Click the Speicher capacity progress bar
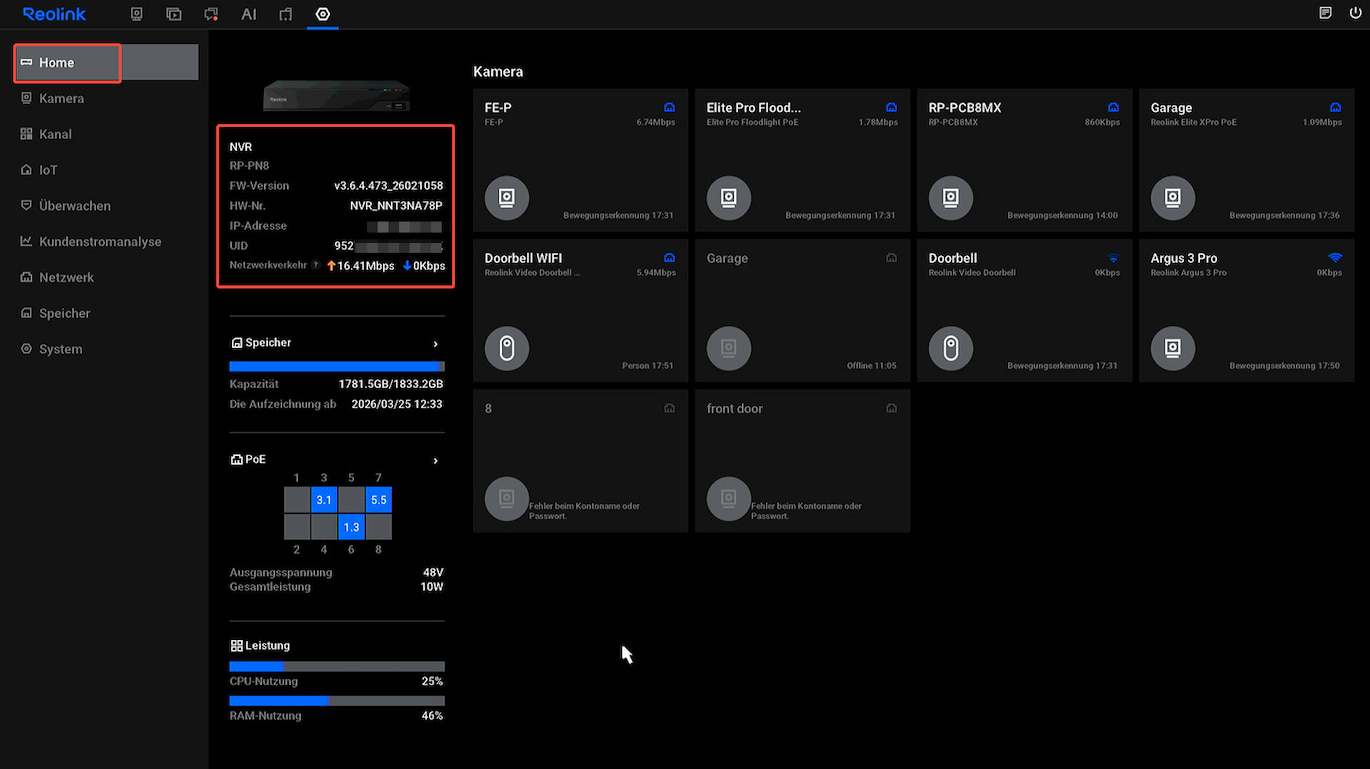The height and width of the screenshot is (769, 1370). [x=337, y=367]
